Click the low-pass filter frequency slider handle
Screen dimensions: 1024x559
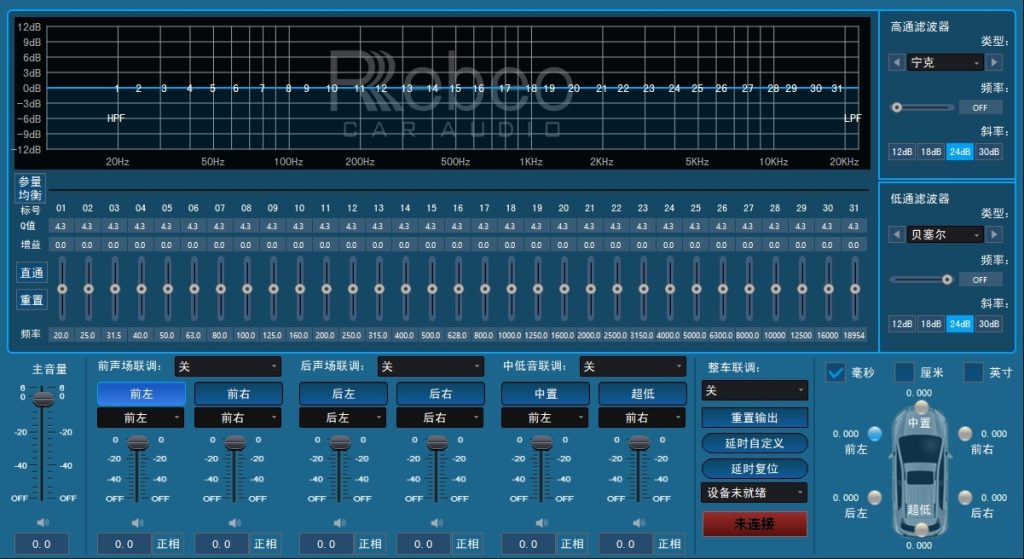tap(947, 280)
